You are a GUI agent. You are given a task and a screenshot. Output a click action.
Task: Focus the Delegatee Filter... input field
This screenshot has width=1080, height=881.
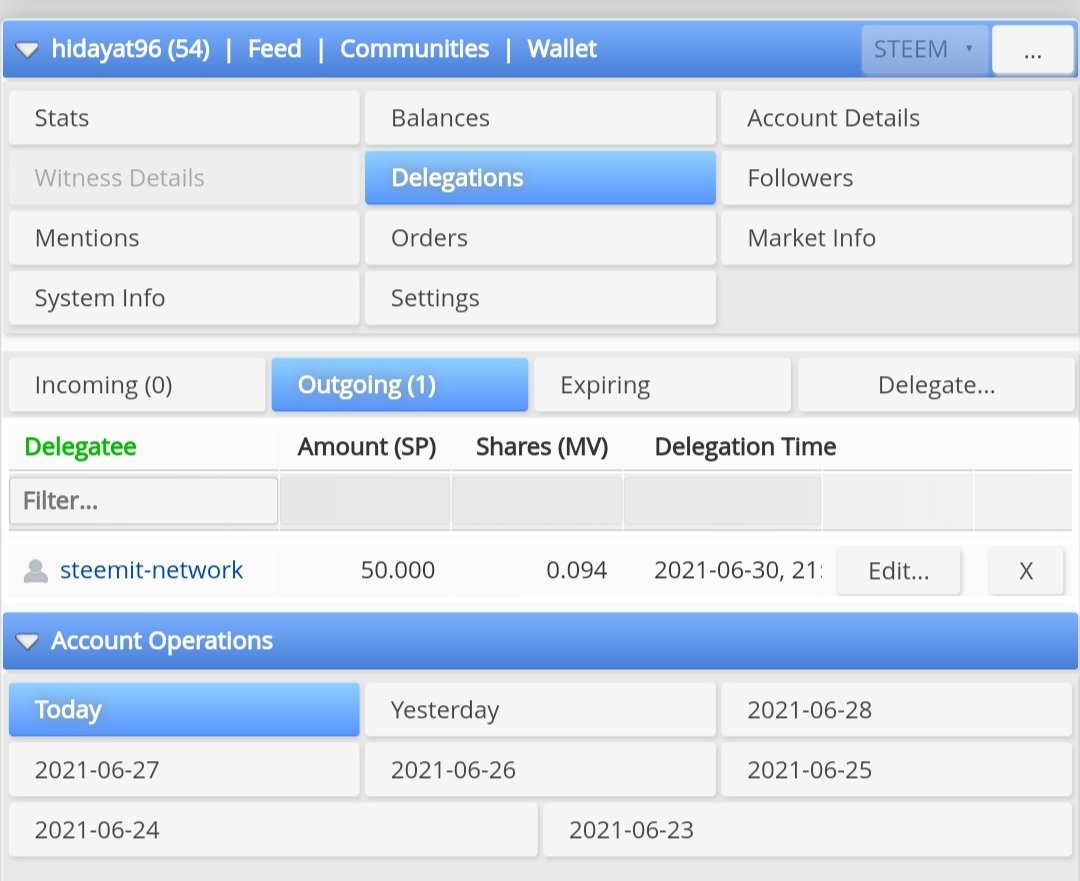(143, 501)
